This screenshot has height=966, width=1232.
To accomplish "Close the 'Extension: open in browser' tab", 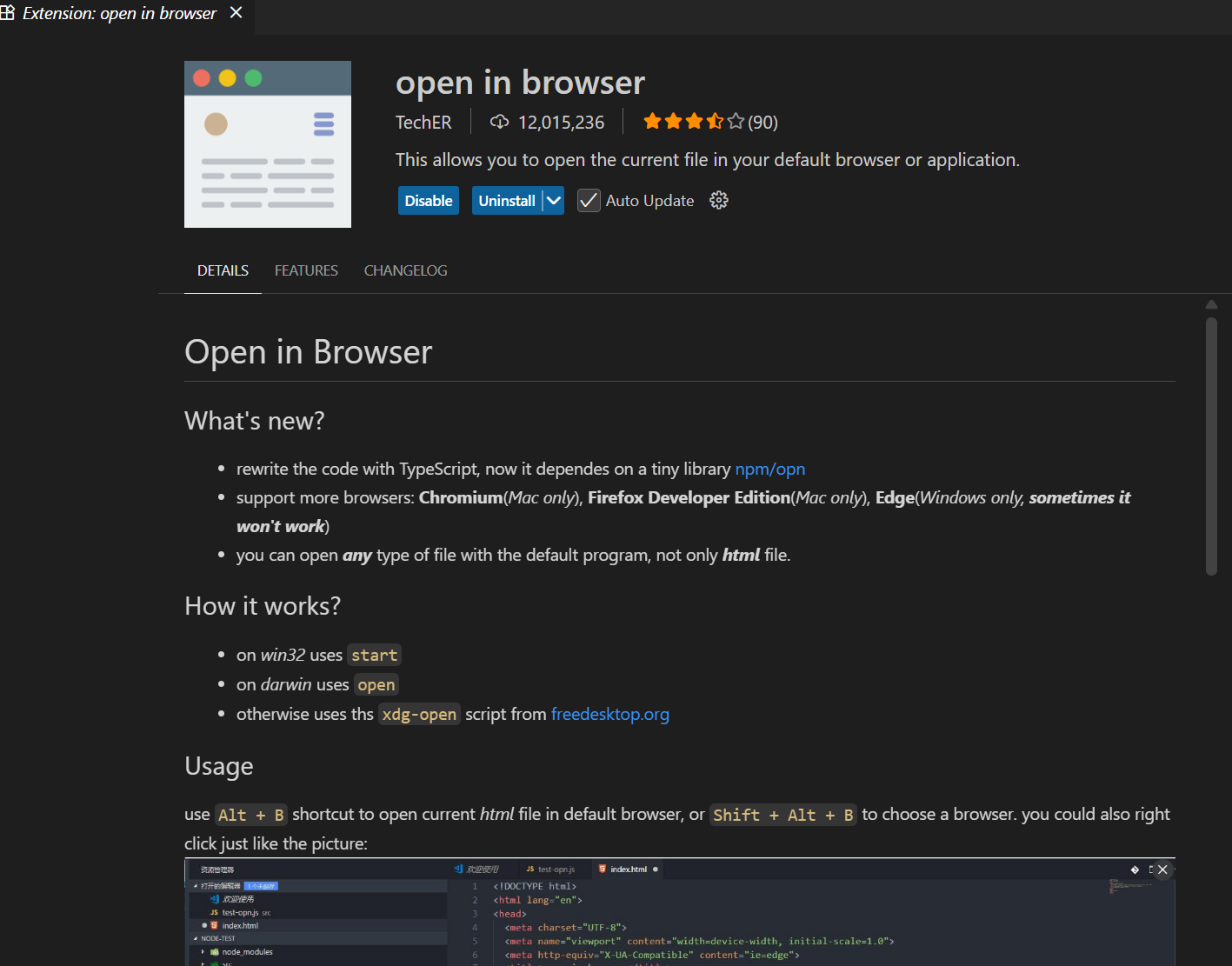I will [x=236, y=13].
